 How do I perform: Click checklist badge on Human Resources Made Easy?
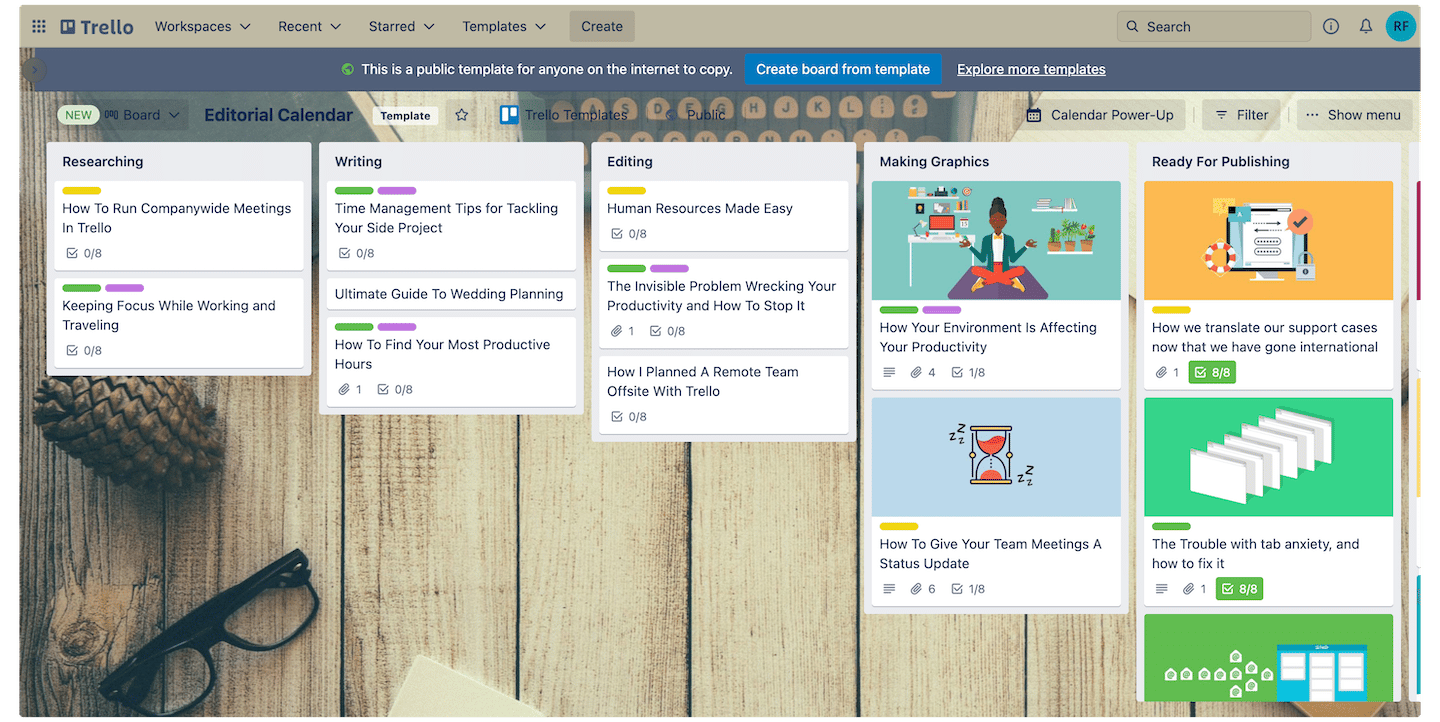(629, 234)
